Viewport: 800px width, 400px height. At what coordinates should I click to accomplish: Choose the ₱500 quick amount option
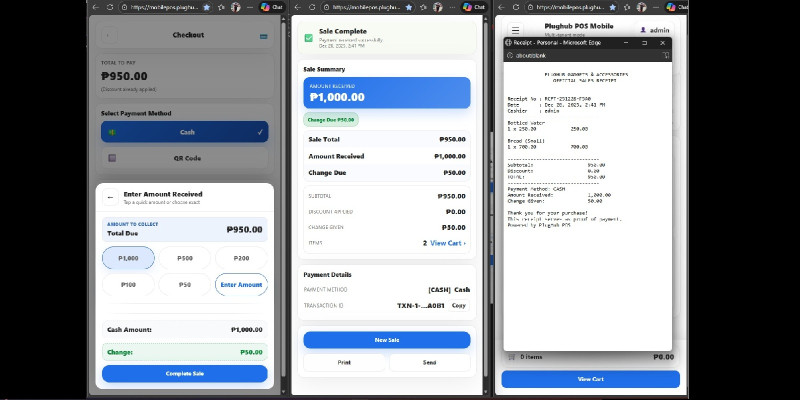184,258
